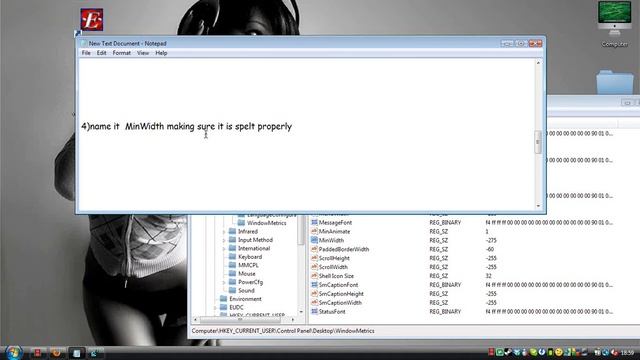Click the registry path in the status bar
This screenshot has width=640, height=360.
283,331
